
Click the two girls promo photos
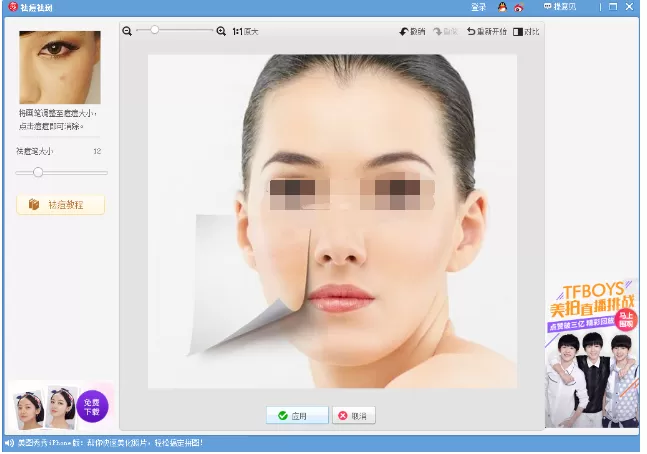45,407
